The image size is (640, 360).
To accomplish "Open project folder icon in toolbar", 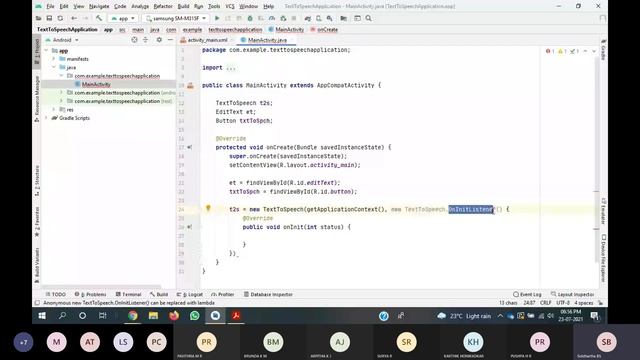I will click(x=38, y=18).
